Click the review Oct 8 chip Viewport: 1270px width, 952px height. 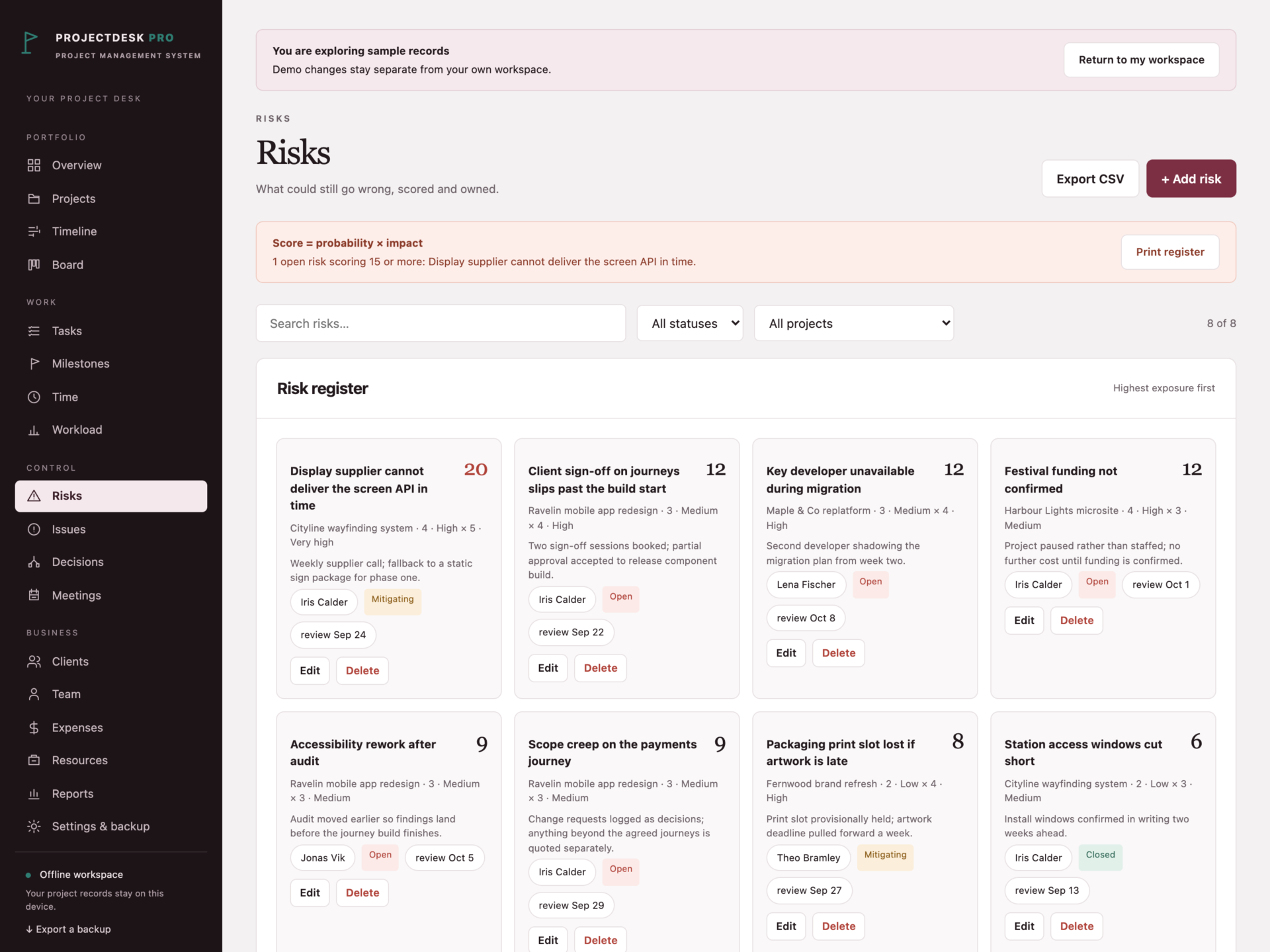[x=806, y=618]
